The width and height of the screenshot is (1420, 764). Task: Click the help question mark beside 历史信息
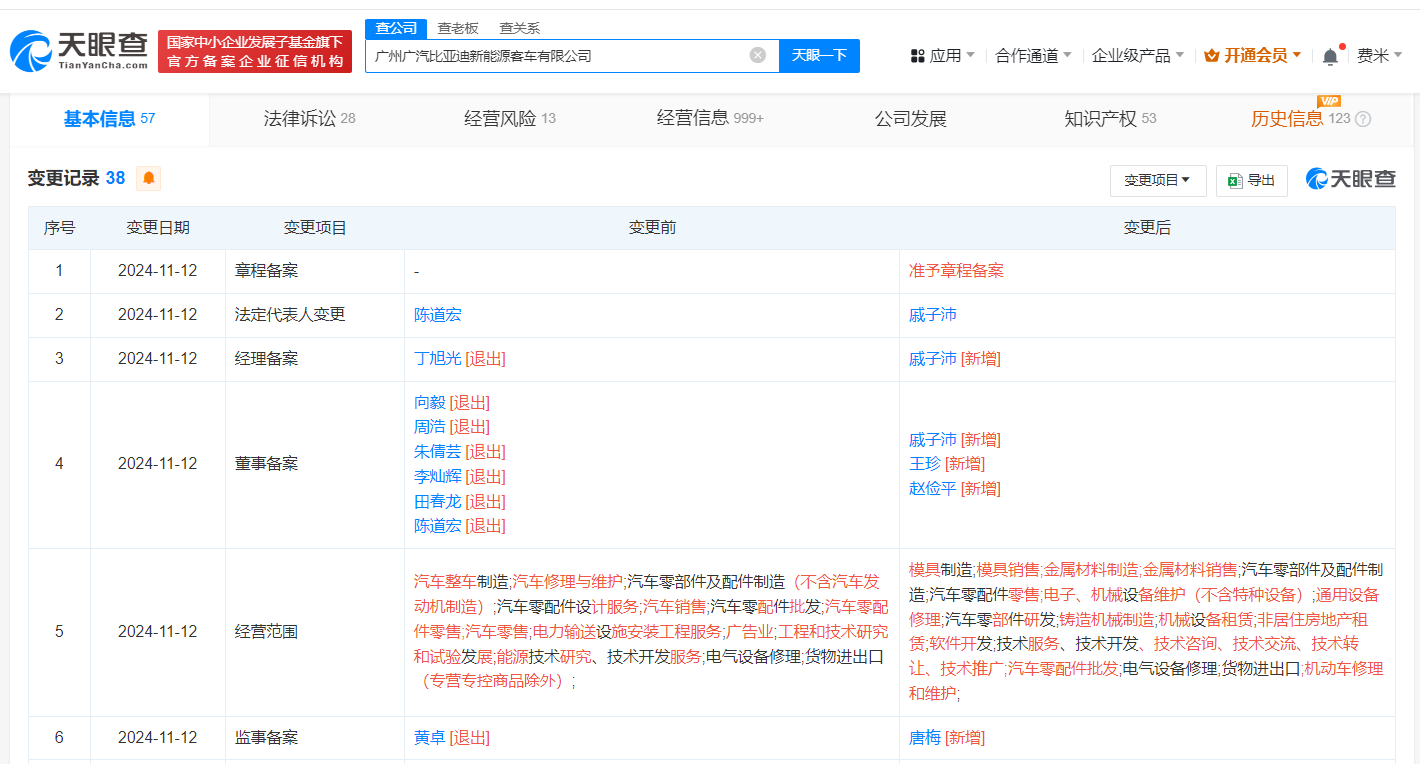click(1363, 119)
